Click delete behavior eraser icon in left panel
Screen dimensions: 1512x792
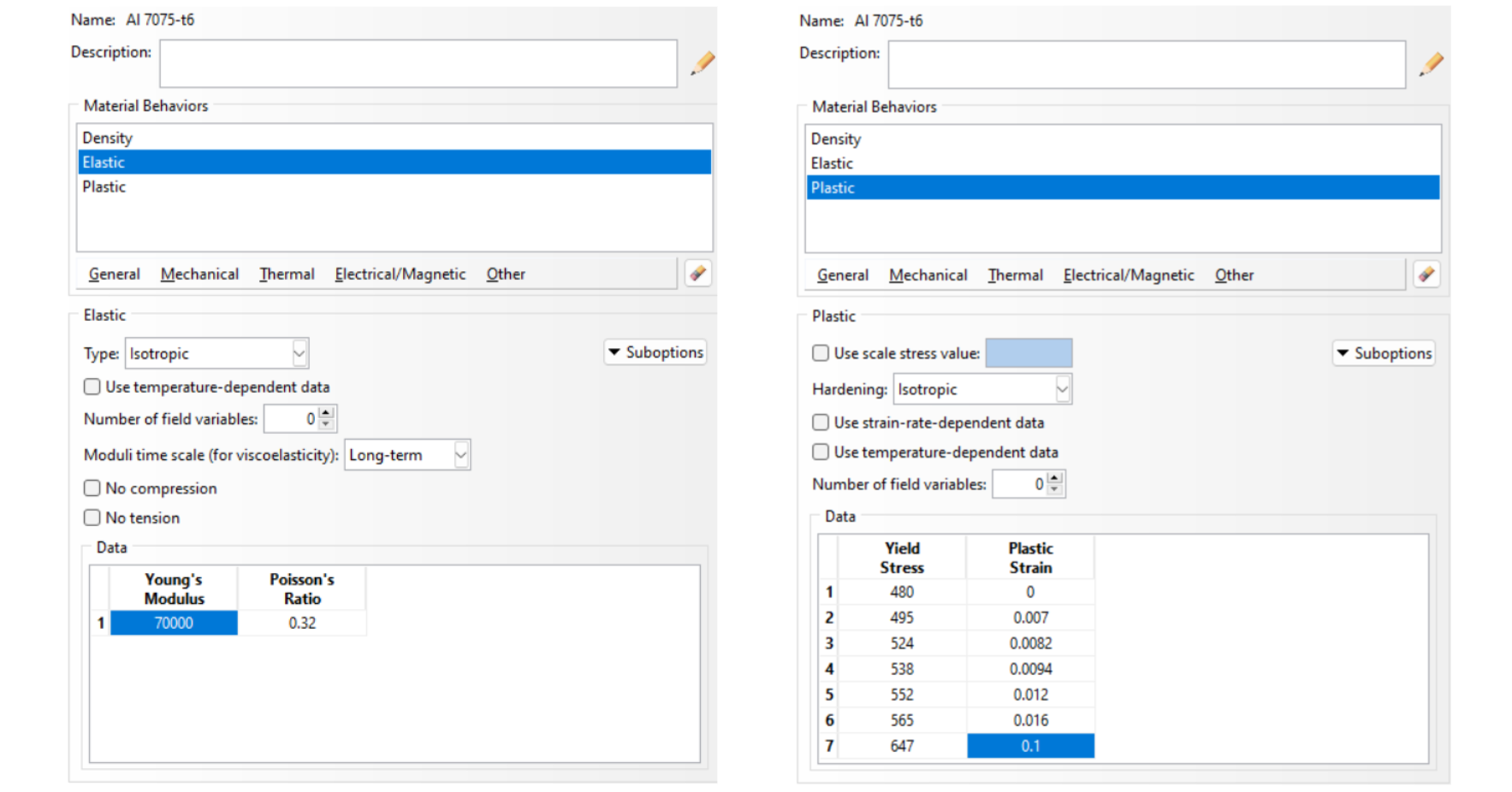coord(698,274)
